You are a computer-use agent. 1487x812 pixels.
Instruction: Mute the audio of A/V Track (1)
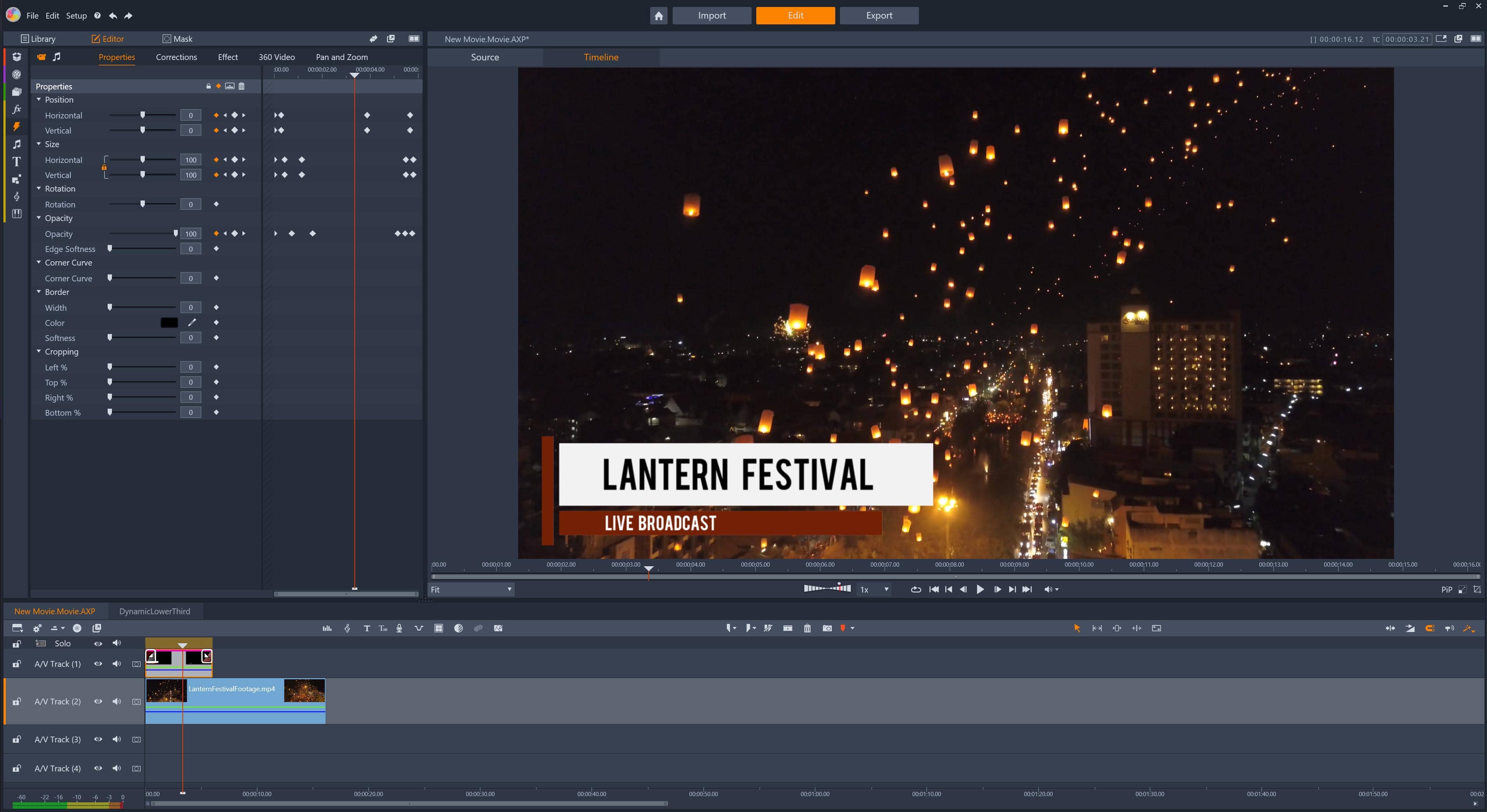117,664
